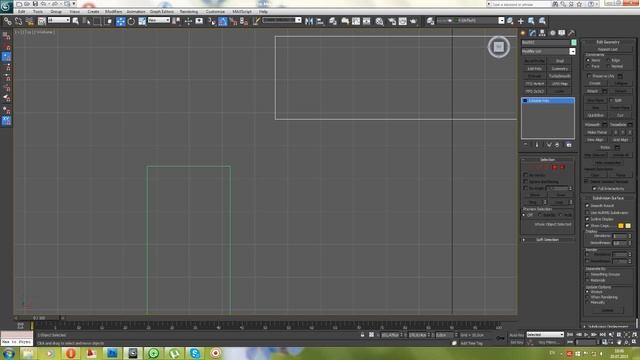Click Pin Stack icon below modifier stack
This screenshot has width=640, height=360.
pos(526,145)
